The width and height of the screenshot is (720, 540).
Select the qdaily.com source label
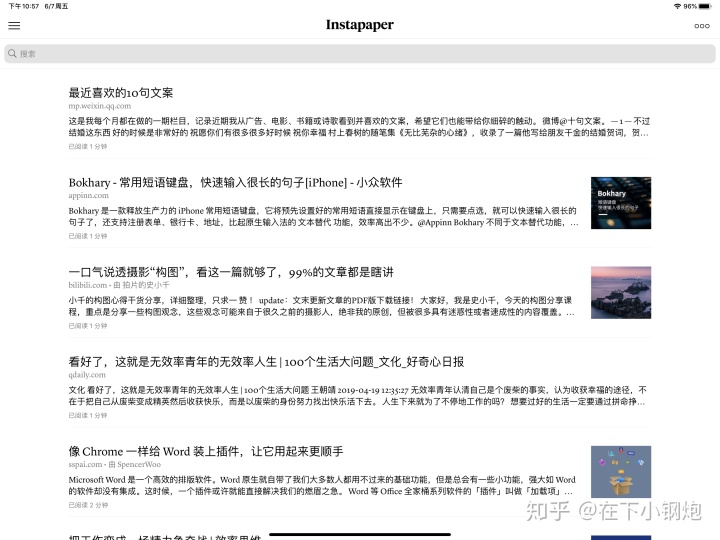(87, 375)
